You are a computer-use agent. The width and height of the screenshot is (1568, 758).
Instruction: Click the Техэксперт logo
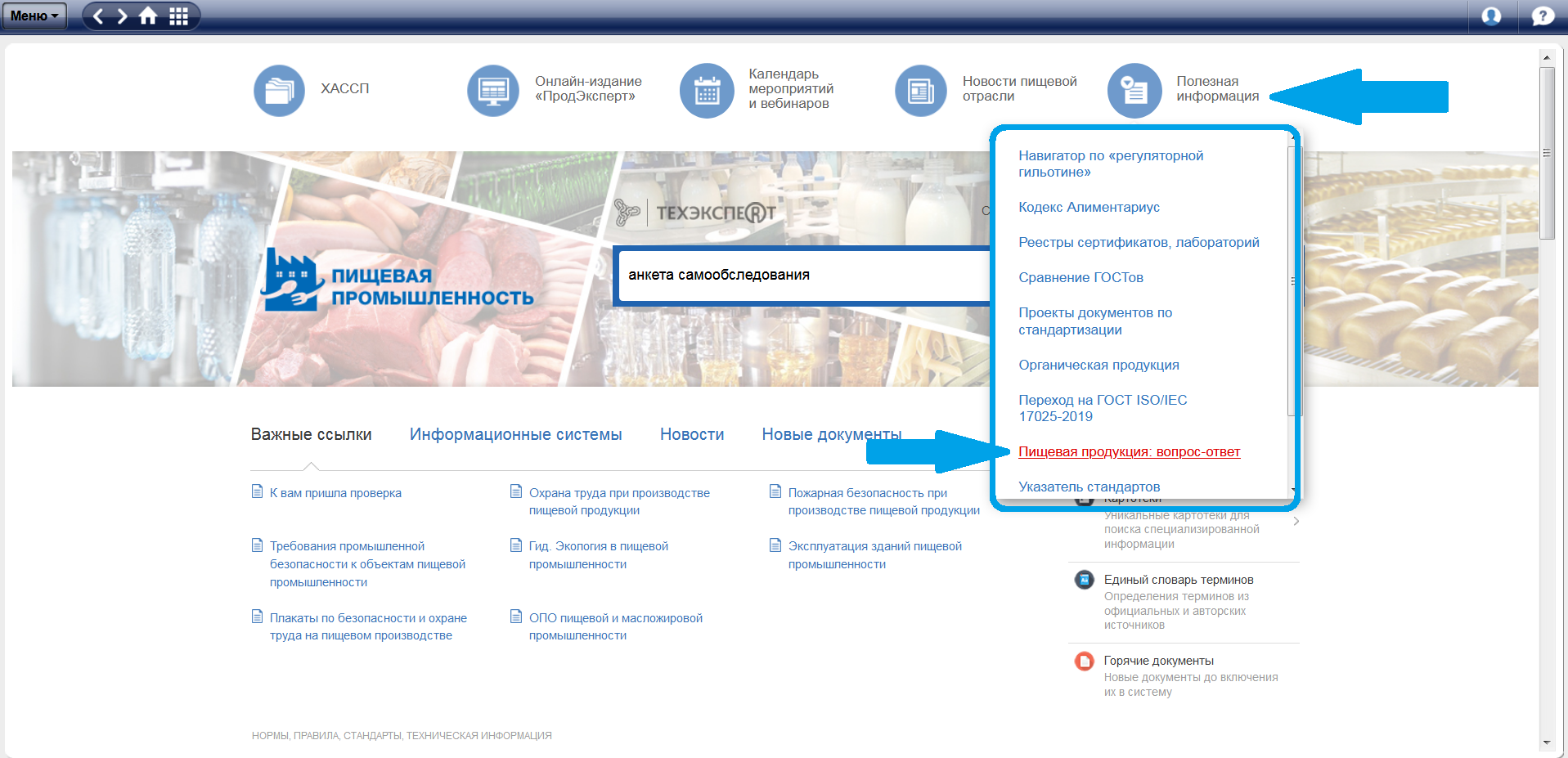695,213
